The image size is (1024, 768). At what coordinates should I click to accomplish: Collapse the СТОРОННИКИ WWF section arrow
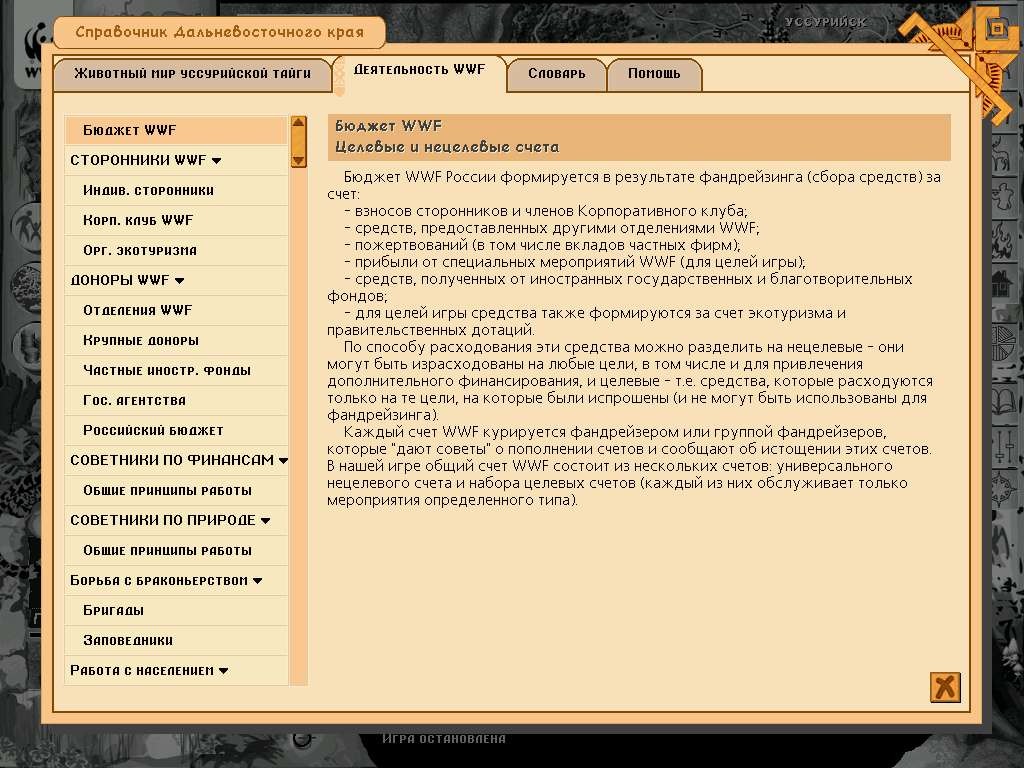tap(217, 161)
